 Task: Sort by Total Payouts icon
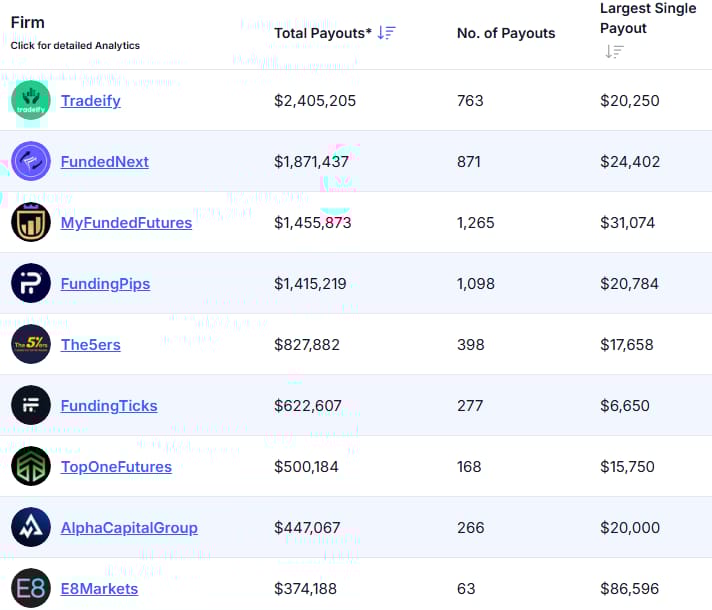point(386,33)
